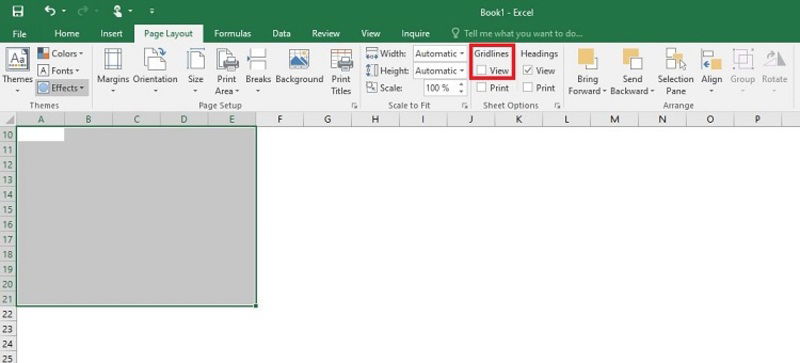800x363 pixels.
Task: Switch to the View ribbon tab
Action: click(x=370, y=34)
